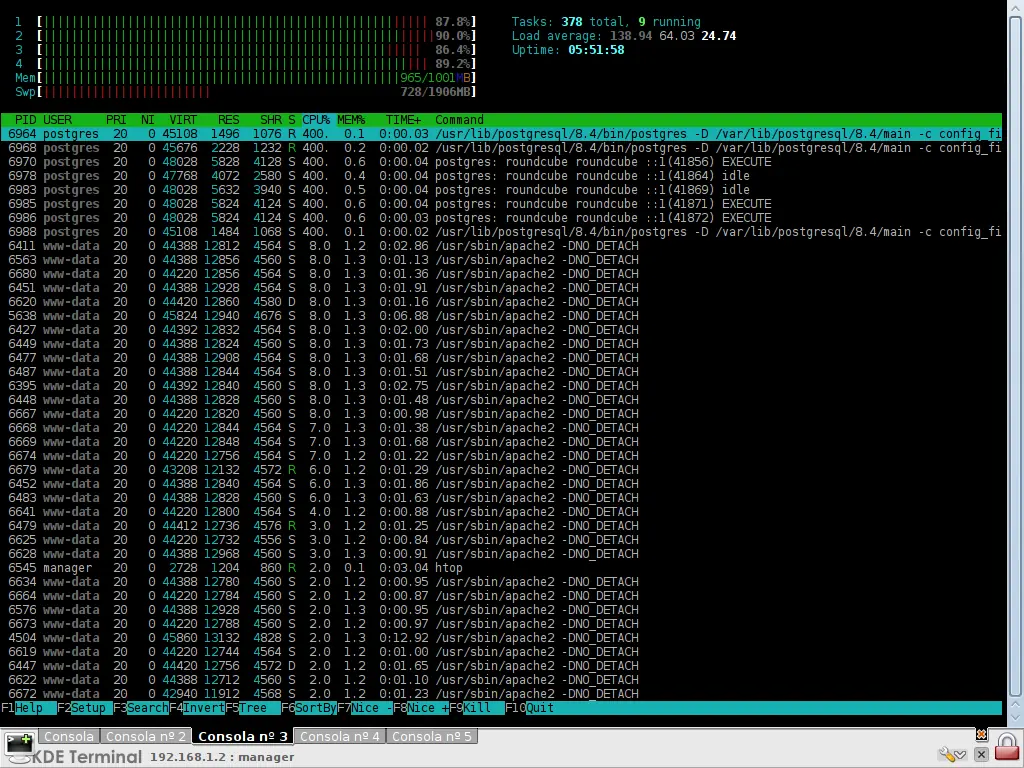
Task: Click the gray X button beside wrench
Action: coord(981,755)
